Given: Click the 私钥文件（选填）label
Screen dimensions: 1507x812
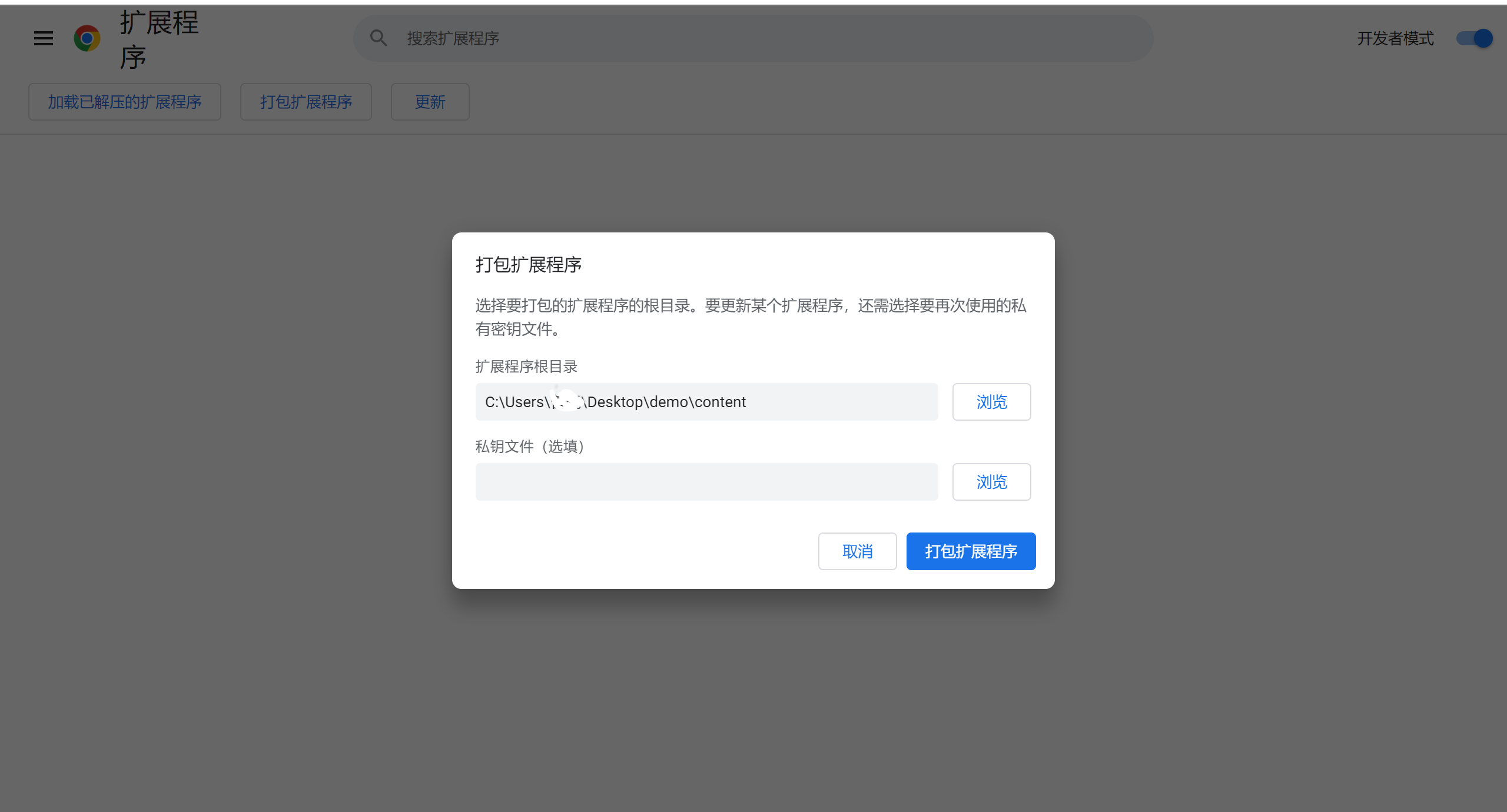Looking at the screenshot, I should click(529, 446).
